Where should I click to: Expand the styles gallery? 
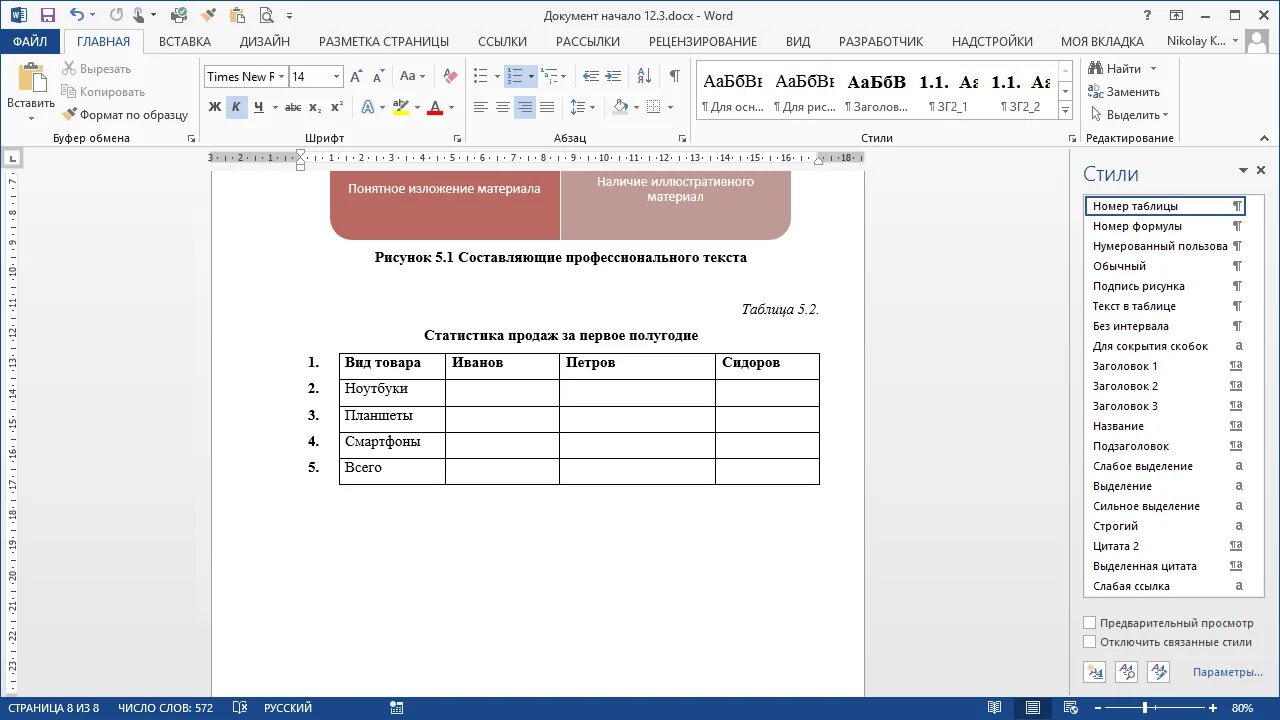coord(1065,112)
